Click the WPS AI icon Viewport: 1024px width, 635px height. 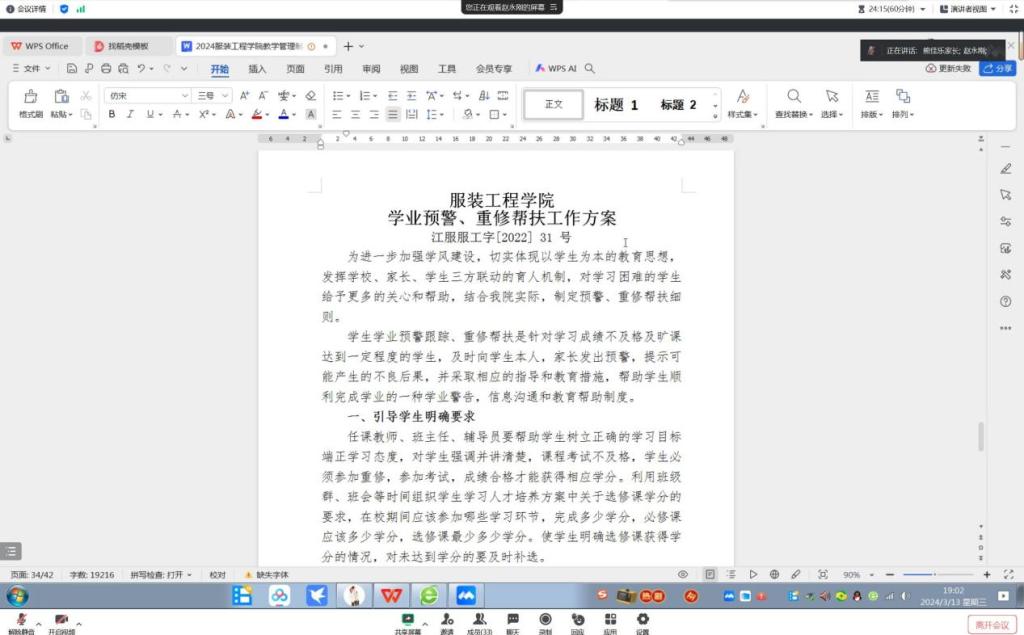point(556,69)
